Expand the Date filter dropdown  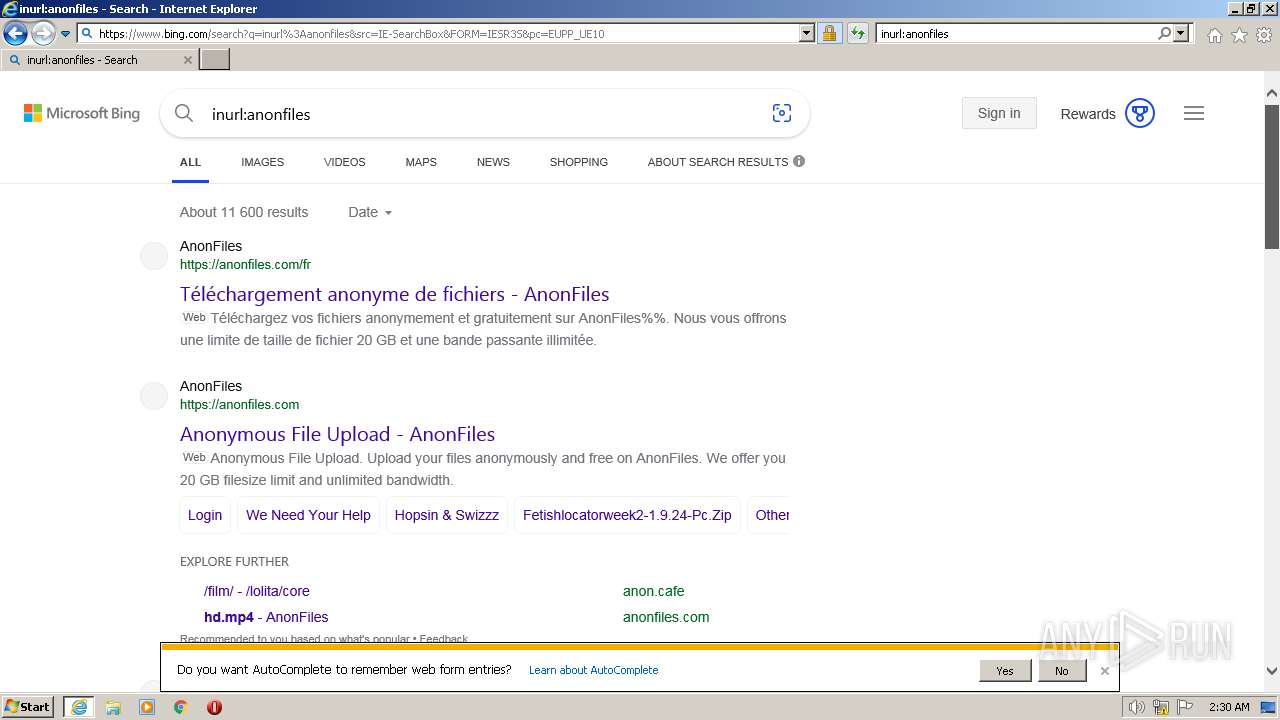click(x=370, y=212)
